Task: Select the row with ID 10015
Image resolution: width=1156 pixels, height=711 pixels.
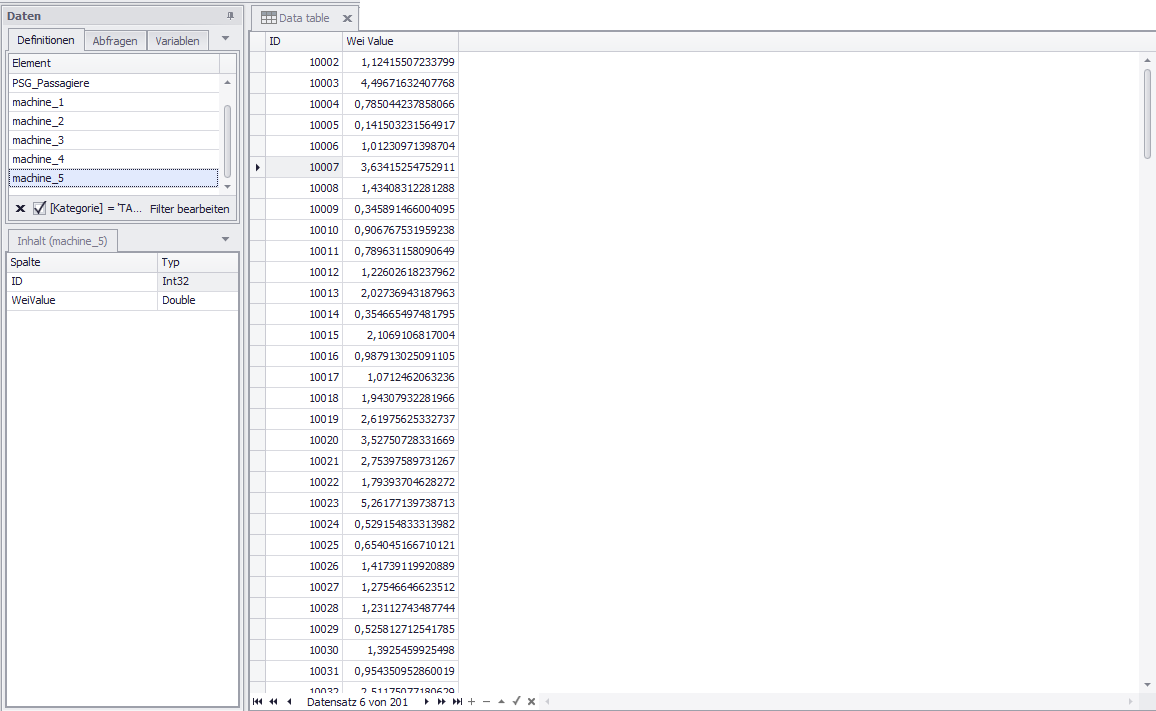Action: pyautogui.click(x=324, y=335)
